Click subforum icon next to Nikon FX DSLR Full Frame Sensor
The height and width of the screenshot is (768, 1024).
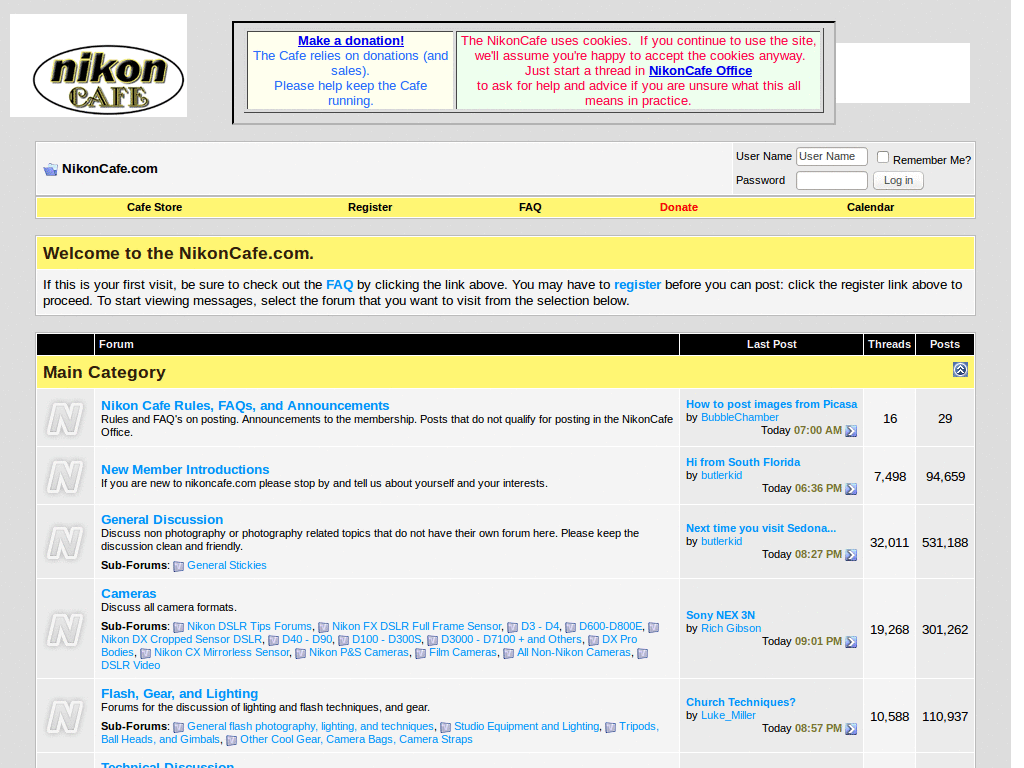[323, 627]
